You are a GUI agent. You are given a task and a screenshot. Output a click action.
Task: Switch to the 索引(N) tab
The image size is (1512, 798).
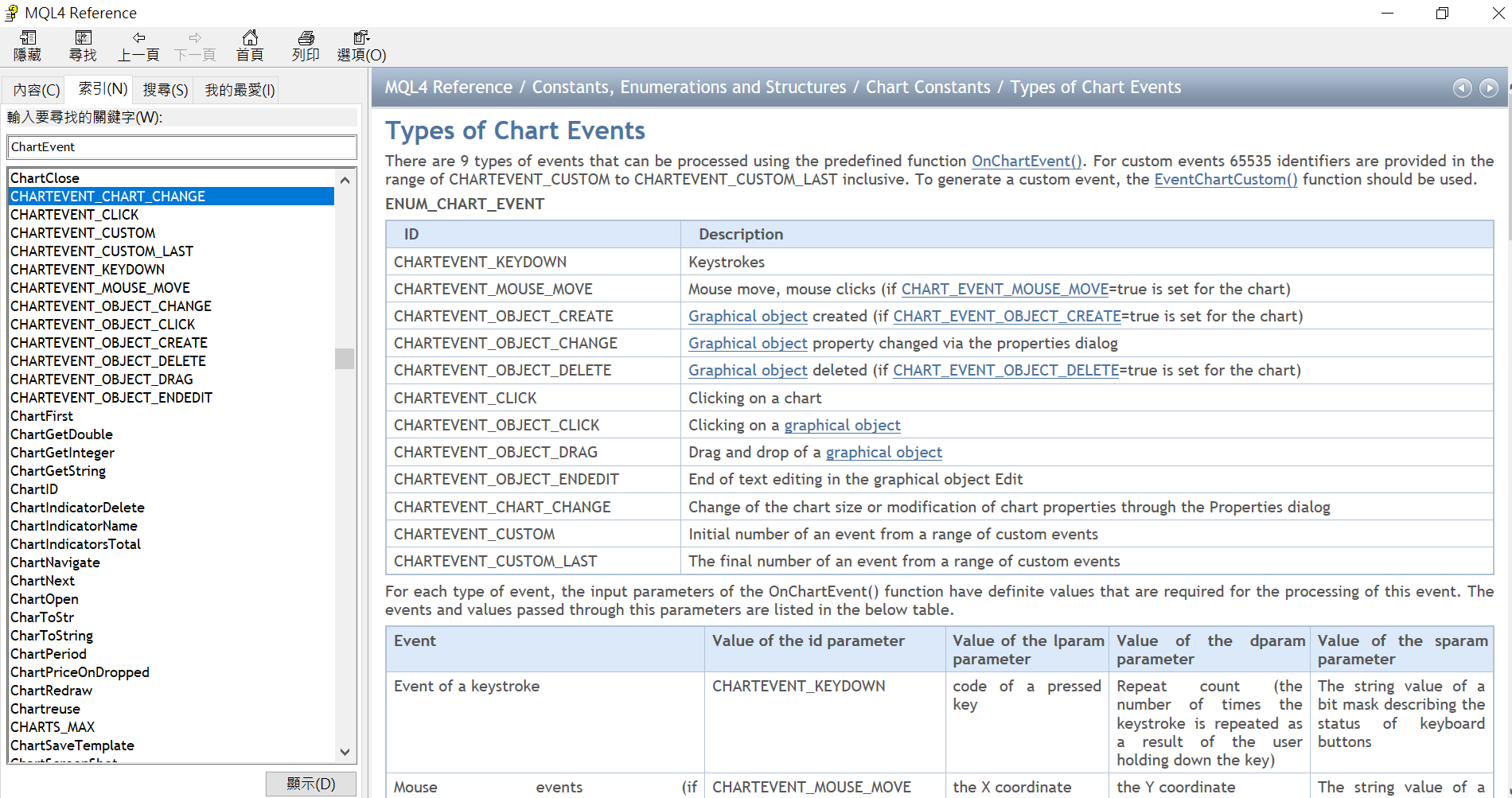(x=103, y=88)
